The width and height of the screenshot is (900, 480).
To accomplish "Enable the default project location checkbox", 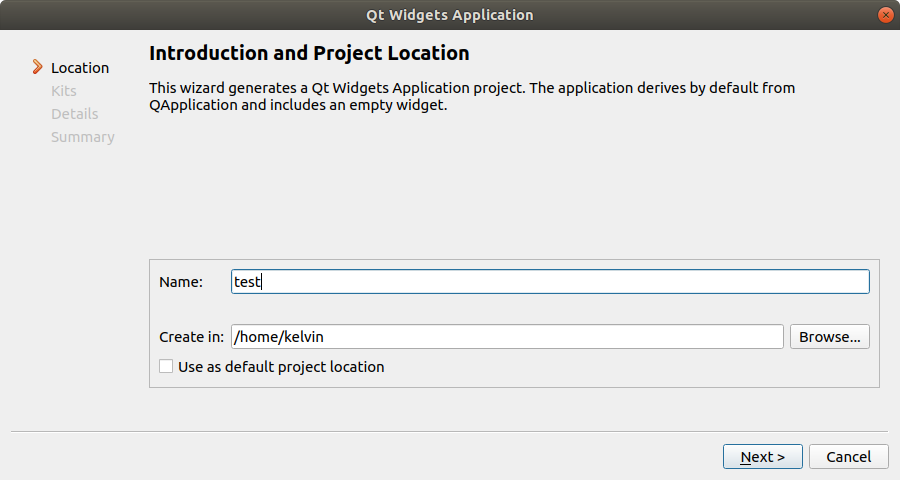I will 167,367.
